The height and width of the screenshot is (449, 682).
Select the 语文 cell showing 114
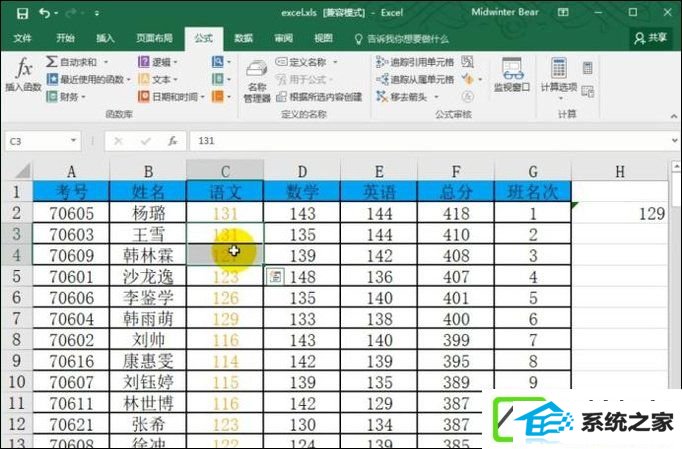[x=225, y=361]
